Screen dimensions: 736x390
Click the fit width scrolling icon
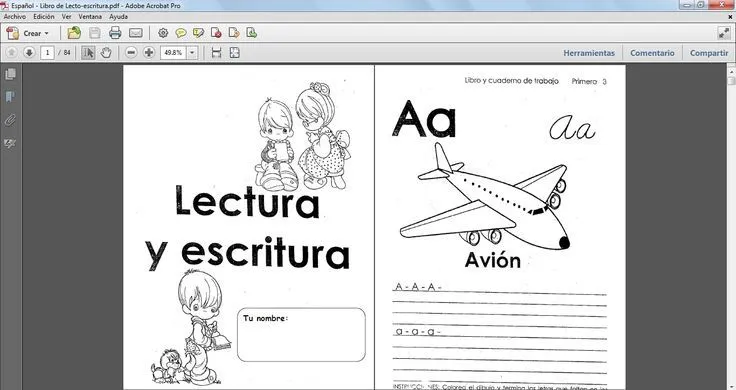(x=216, y=53)
